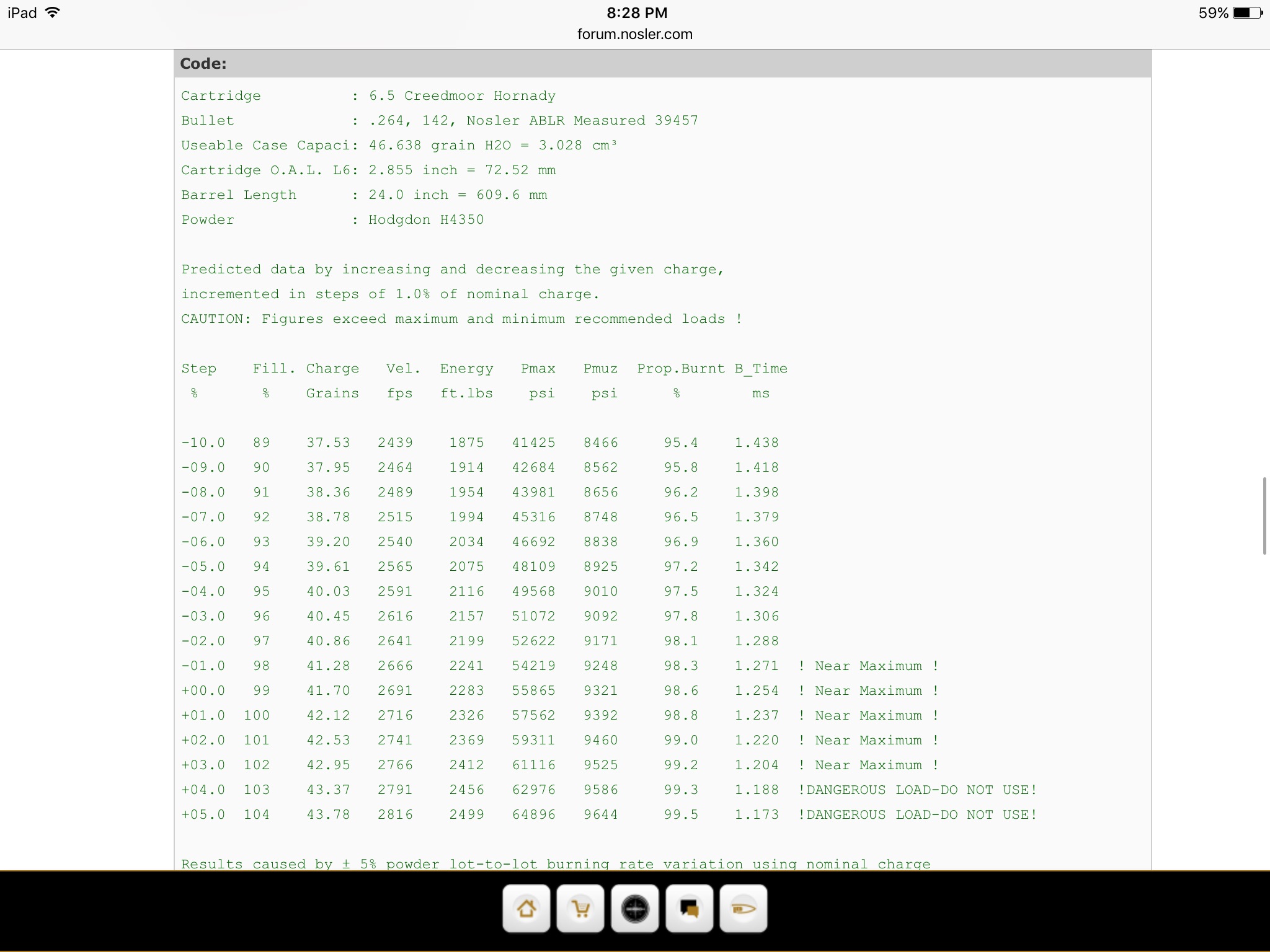Select the Code: header label
This screenshot has height=952, width=1270.
[x=203, y=64]
